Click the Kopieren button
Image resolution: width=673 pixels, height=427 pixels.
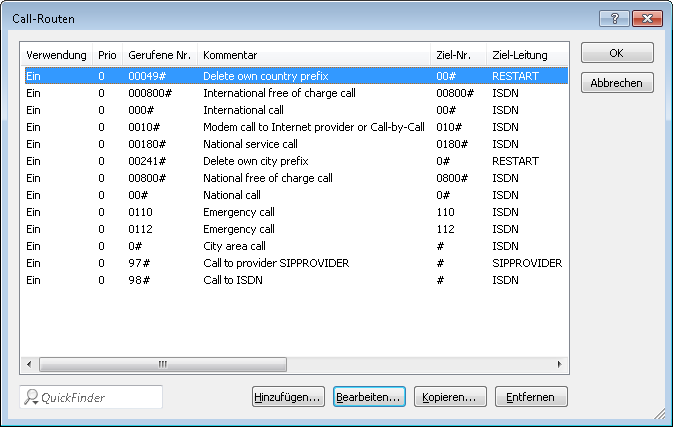[450, 397]
